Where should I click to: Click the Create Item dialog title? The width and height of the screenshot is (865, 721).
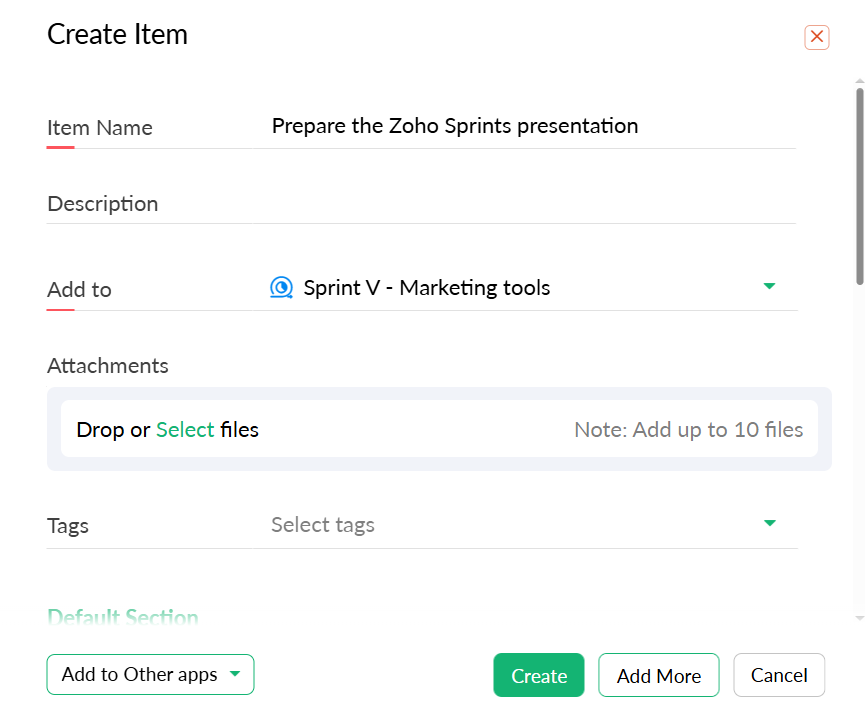point(117,34)
